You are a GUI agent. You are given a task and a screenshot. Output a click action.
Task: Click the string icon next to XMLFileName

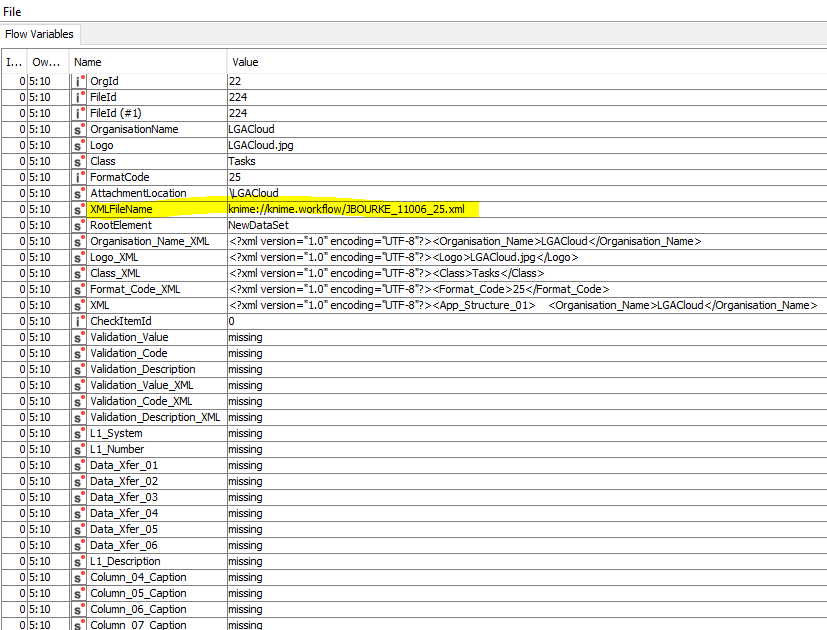(80, 209)
